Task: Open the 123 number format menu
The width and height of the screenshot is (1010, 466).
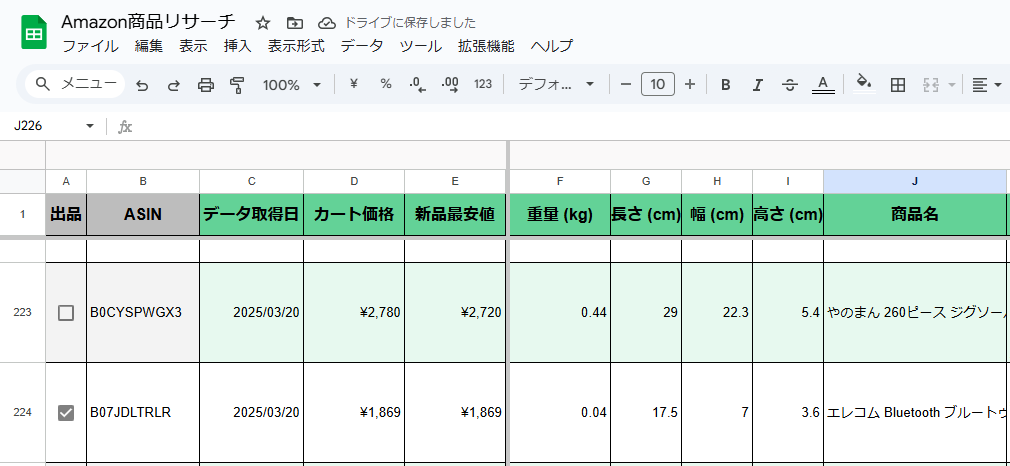Action: 483,84
